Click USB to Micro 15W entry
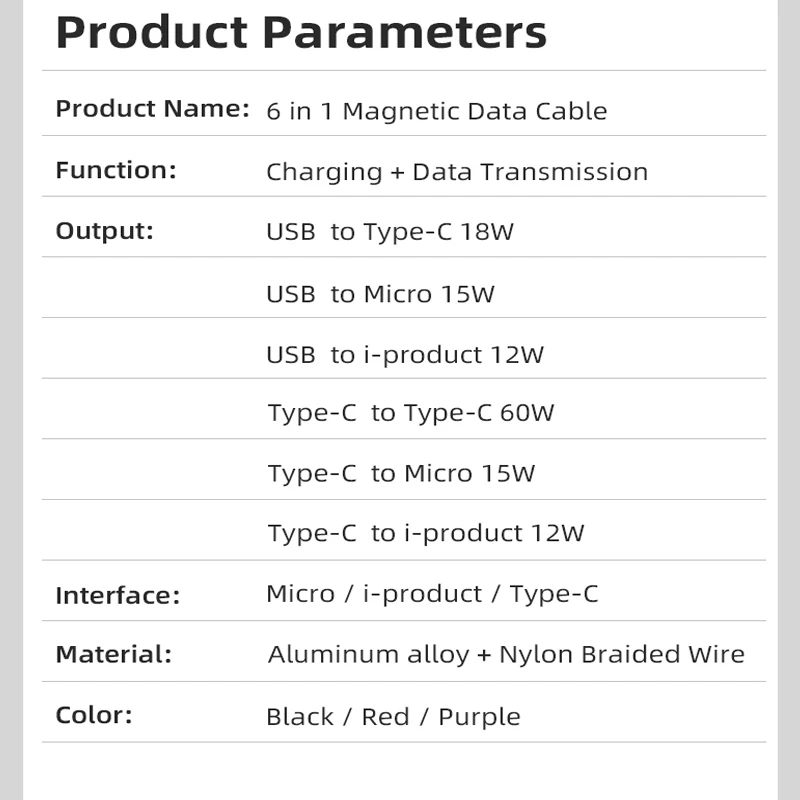The height and width of the screenshot is (800, 800). coord(380,294)
